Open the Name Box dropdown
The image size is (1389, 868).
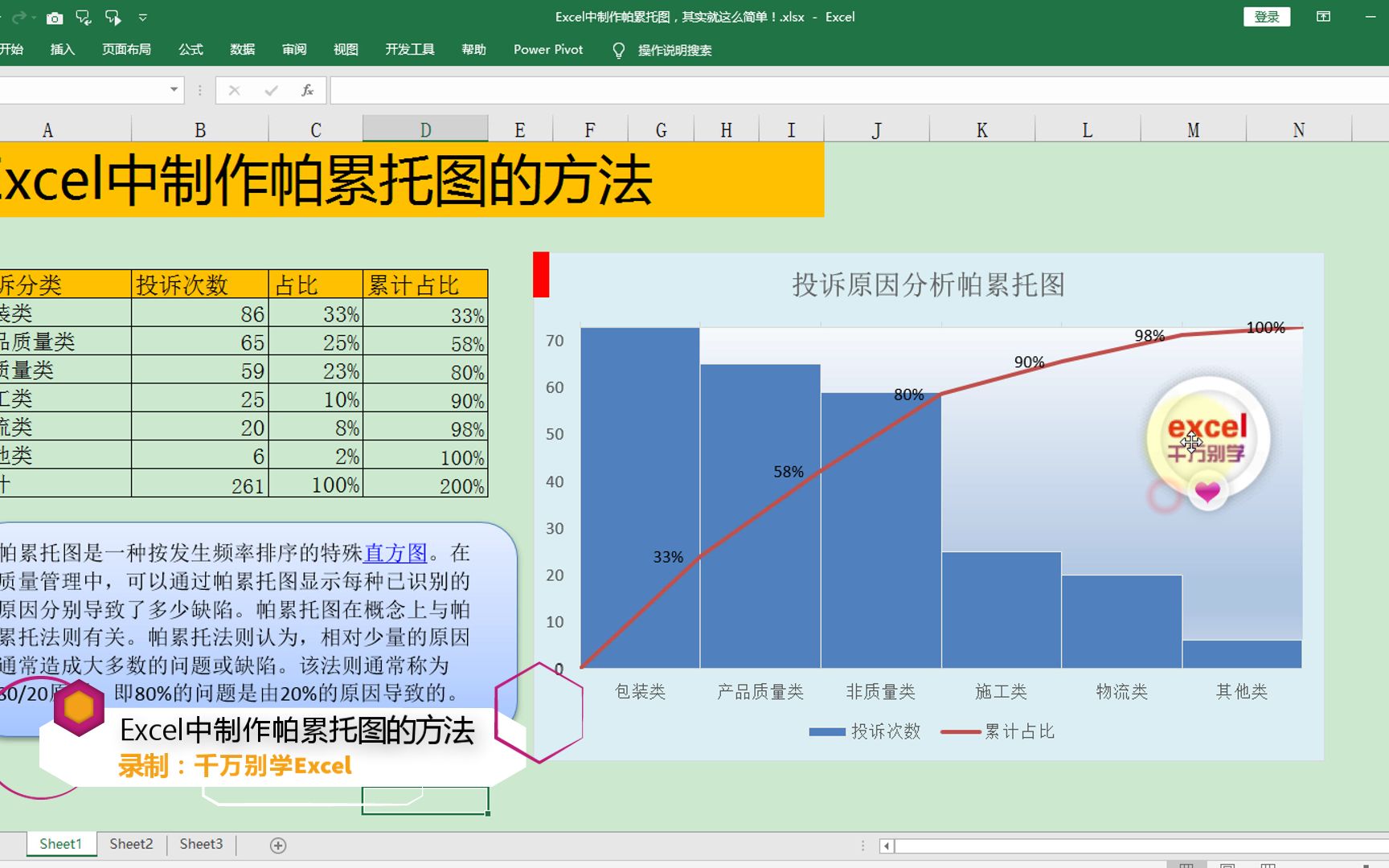[x=174, y=90]
